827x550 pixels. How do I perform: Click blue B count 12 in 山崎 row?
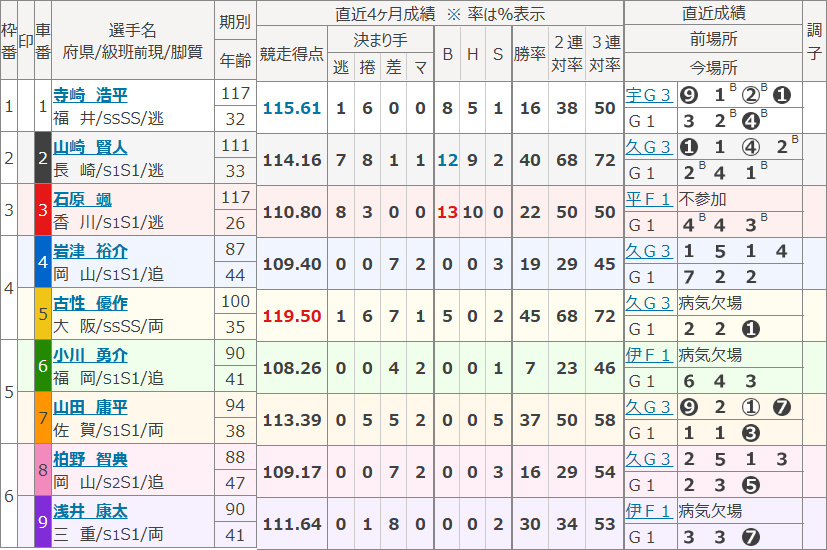(447, 160)
